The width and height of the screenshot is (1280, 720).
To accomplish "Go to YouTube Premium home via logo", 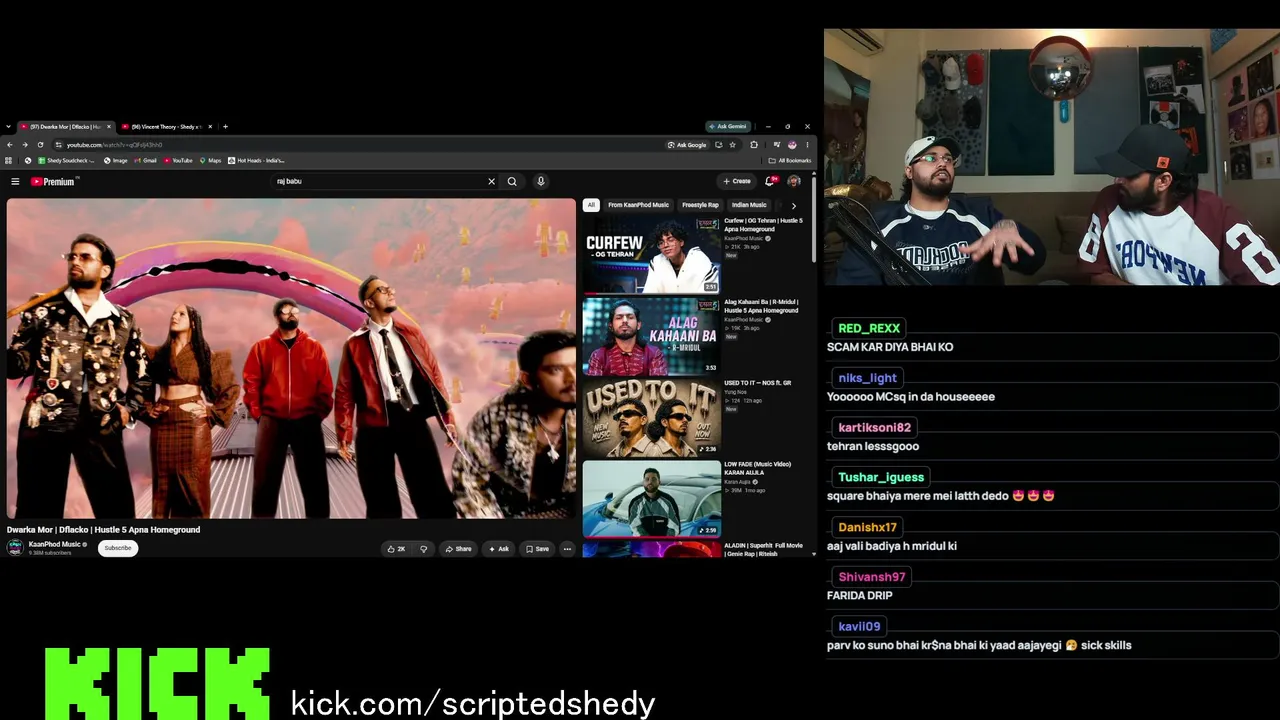I will coord(54,181).
